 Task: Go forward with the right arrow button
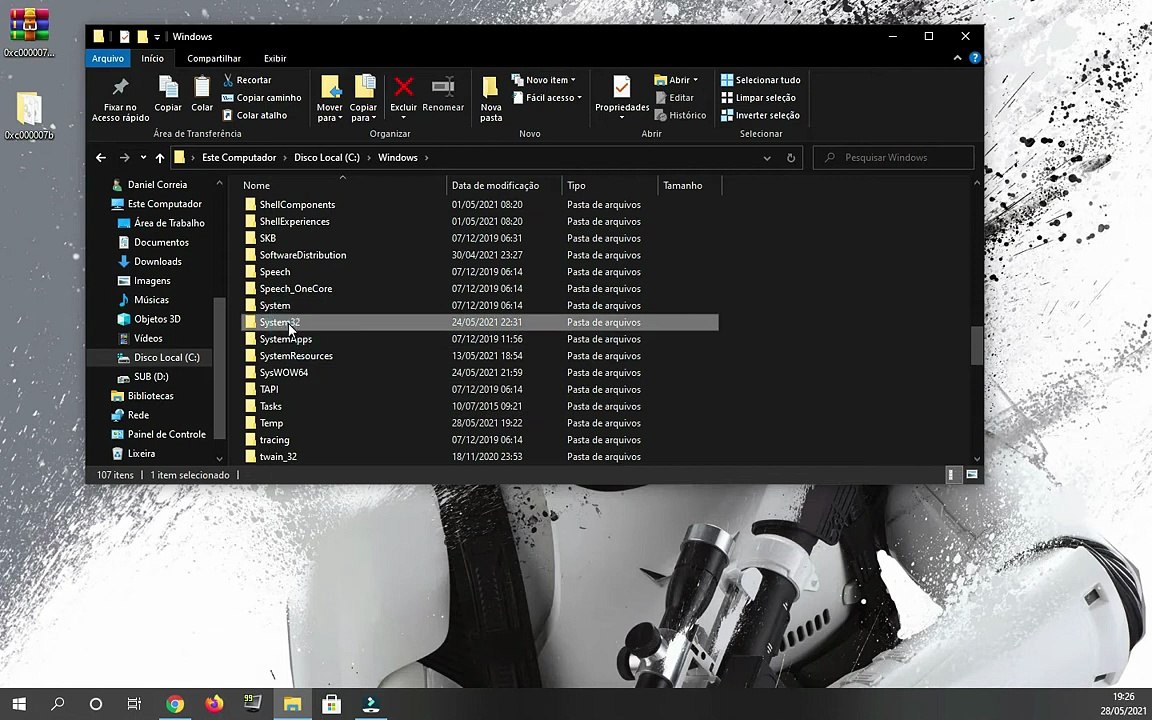[124, 157]
